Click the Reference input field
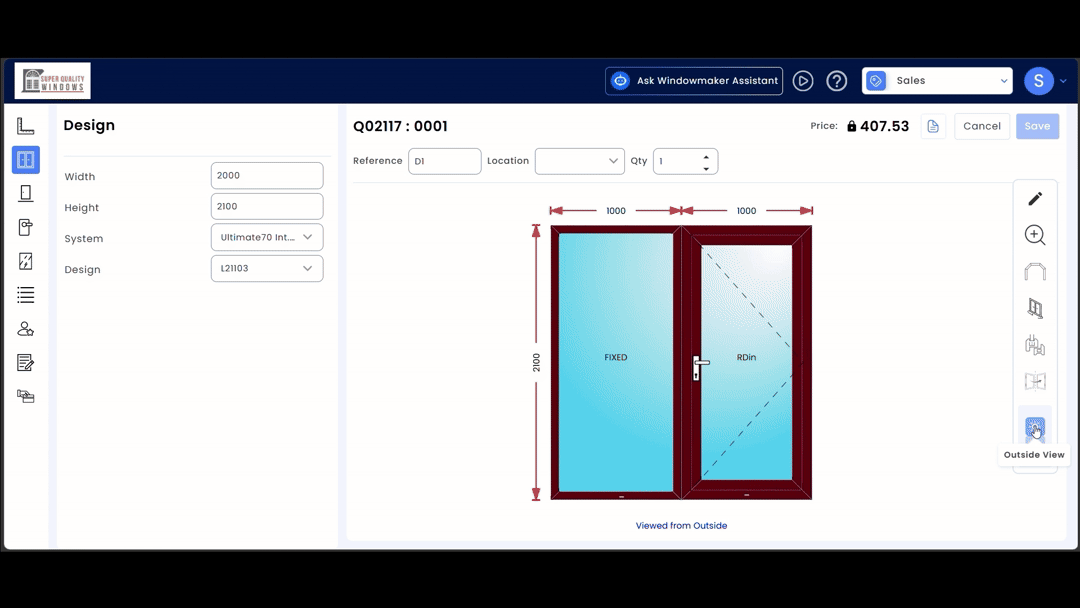 [444, 161]
